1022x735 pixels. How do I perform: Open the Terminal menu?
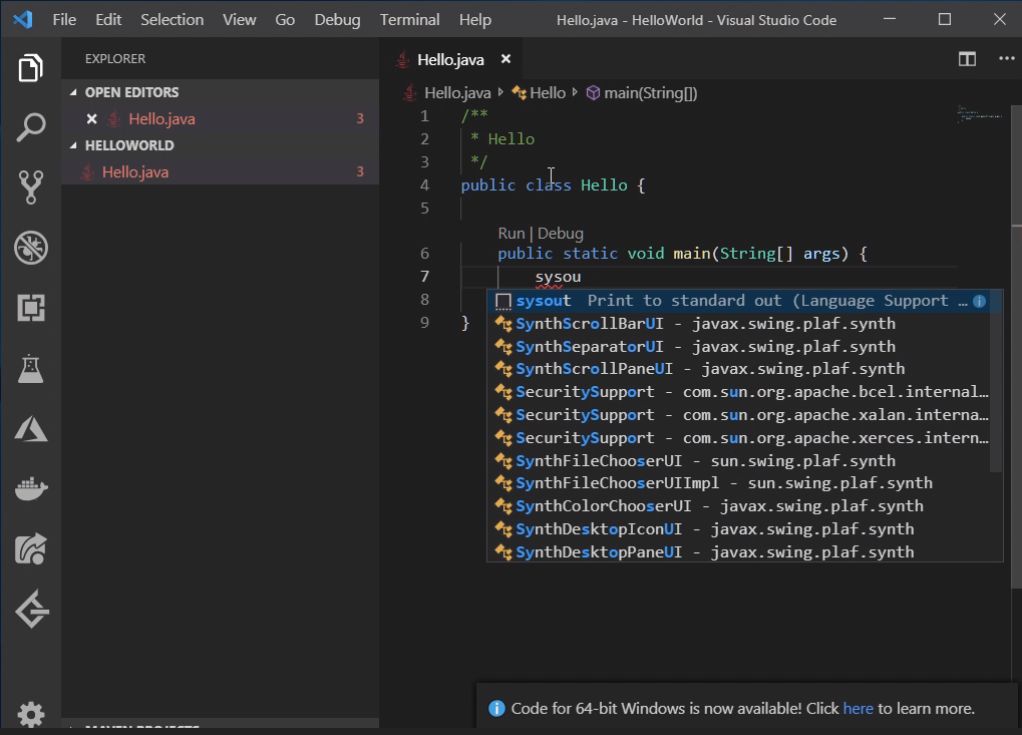pyautogui.click(x=409, y=20)
